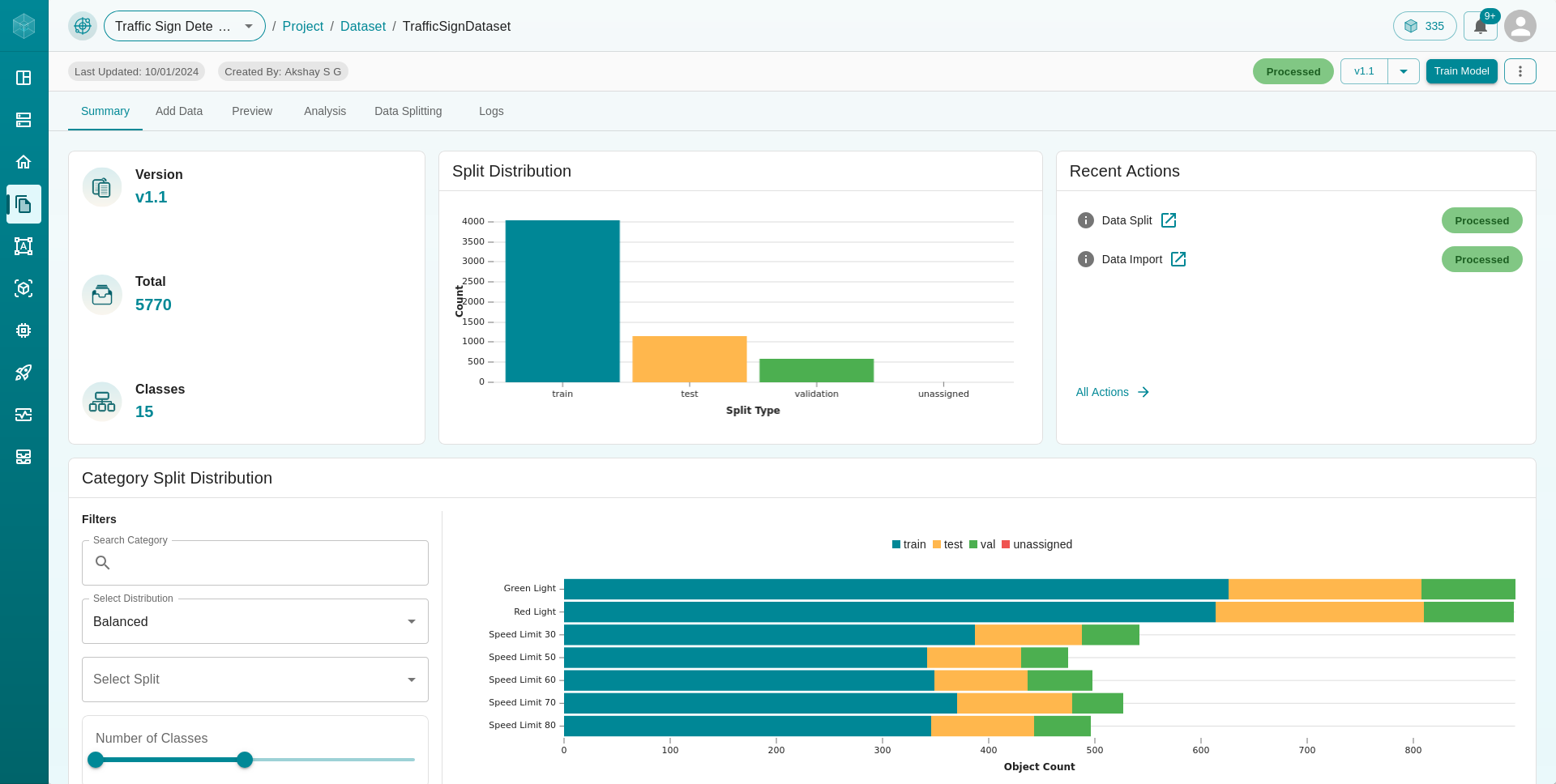Click 'Last Updated: 10/01/2024' chip
This screenshot has height=784, width=1556.
click(x=136, y=71)
